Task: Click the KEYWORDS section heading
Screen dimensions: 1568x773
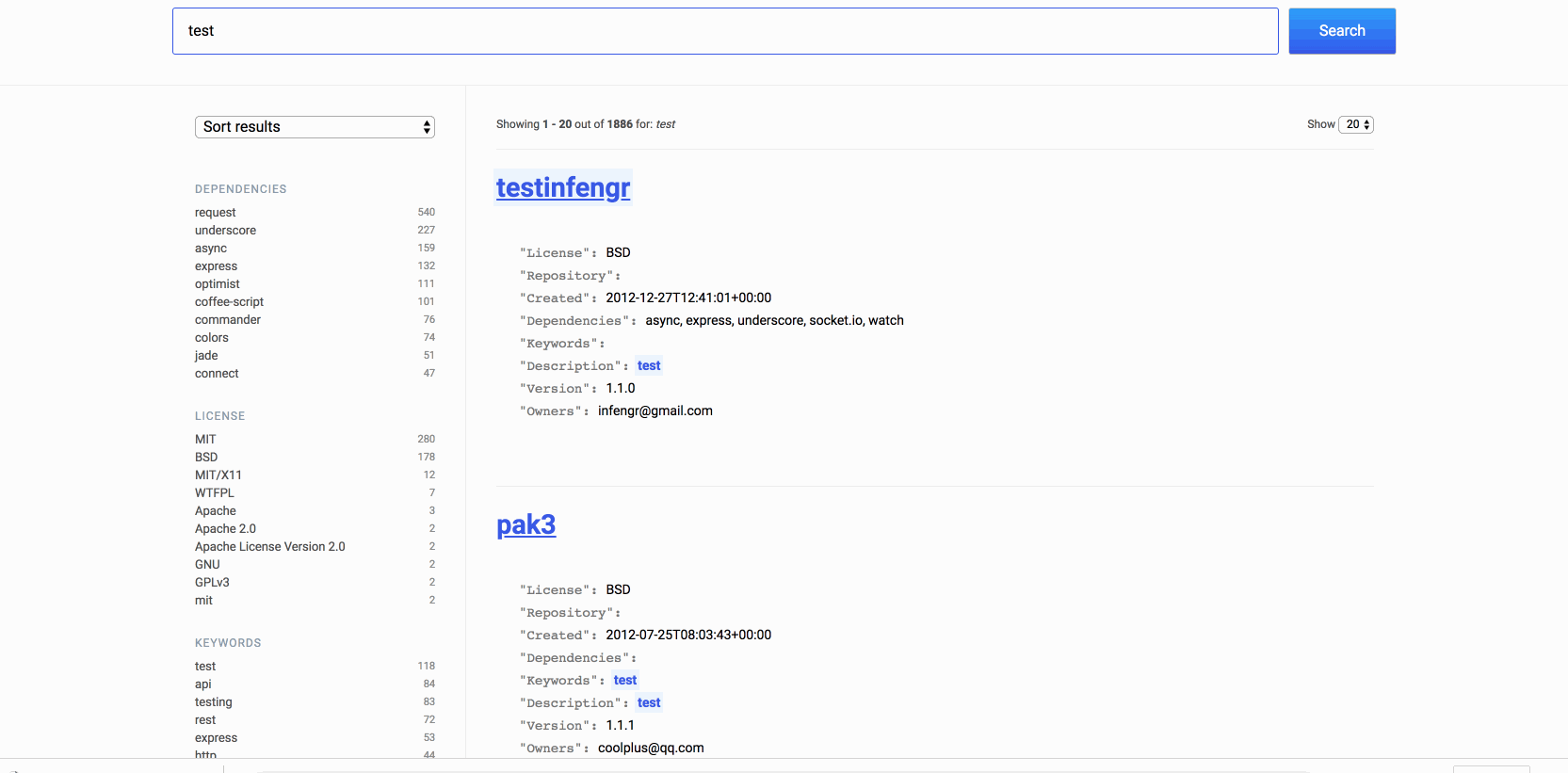Action: 228,643
